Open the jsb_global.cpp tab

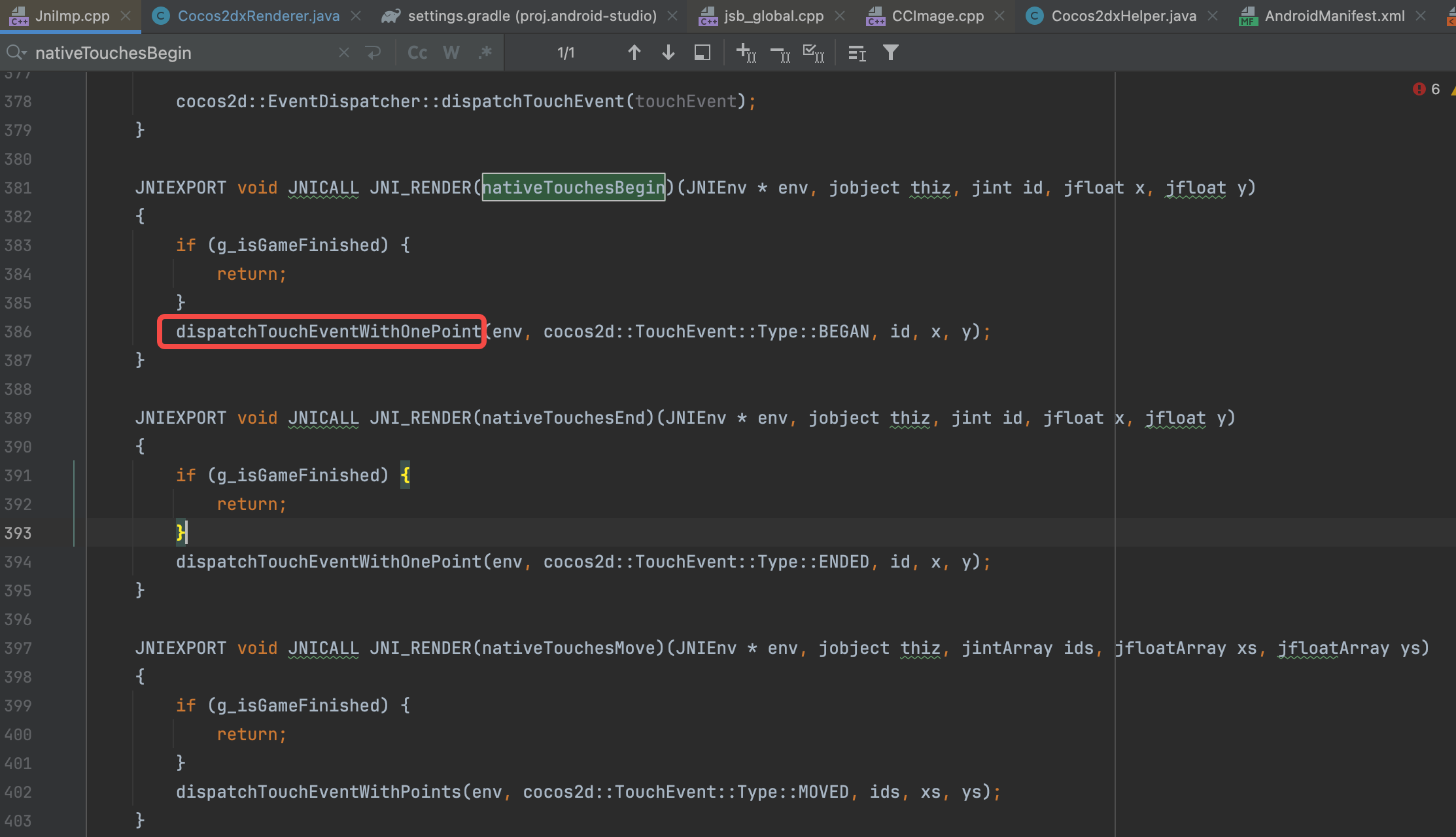773,16
